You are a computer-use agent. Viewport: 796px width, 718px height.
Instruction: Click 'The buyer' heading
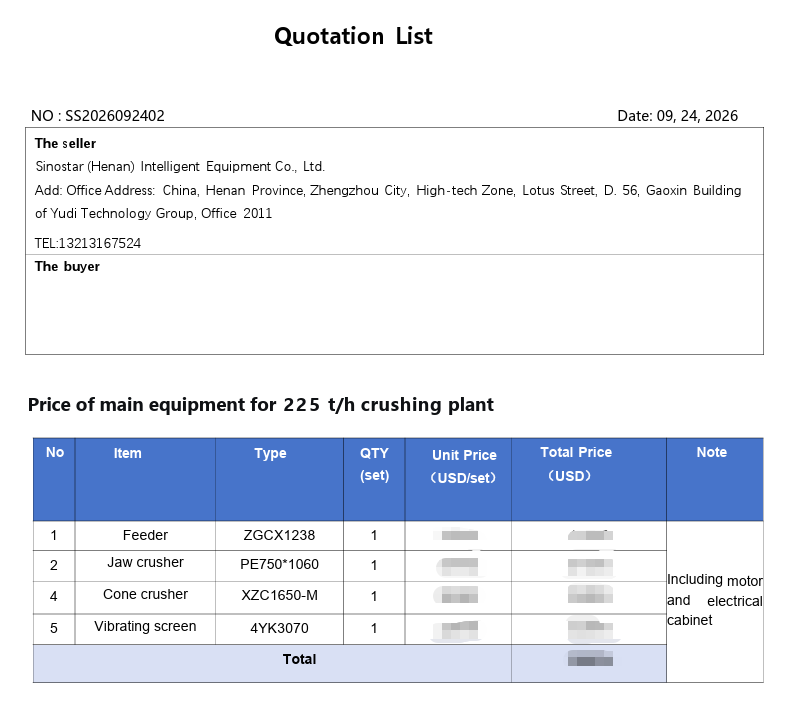pyautogui.click(x=67, y=267)
